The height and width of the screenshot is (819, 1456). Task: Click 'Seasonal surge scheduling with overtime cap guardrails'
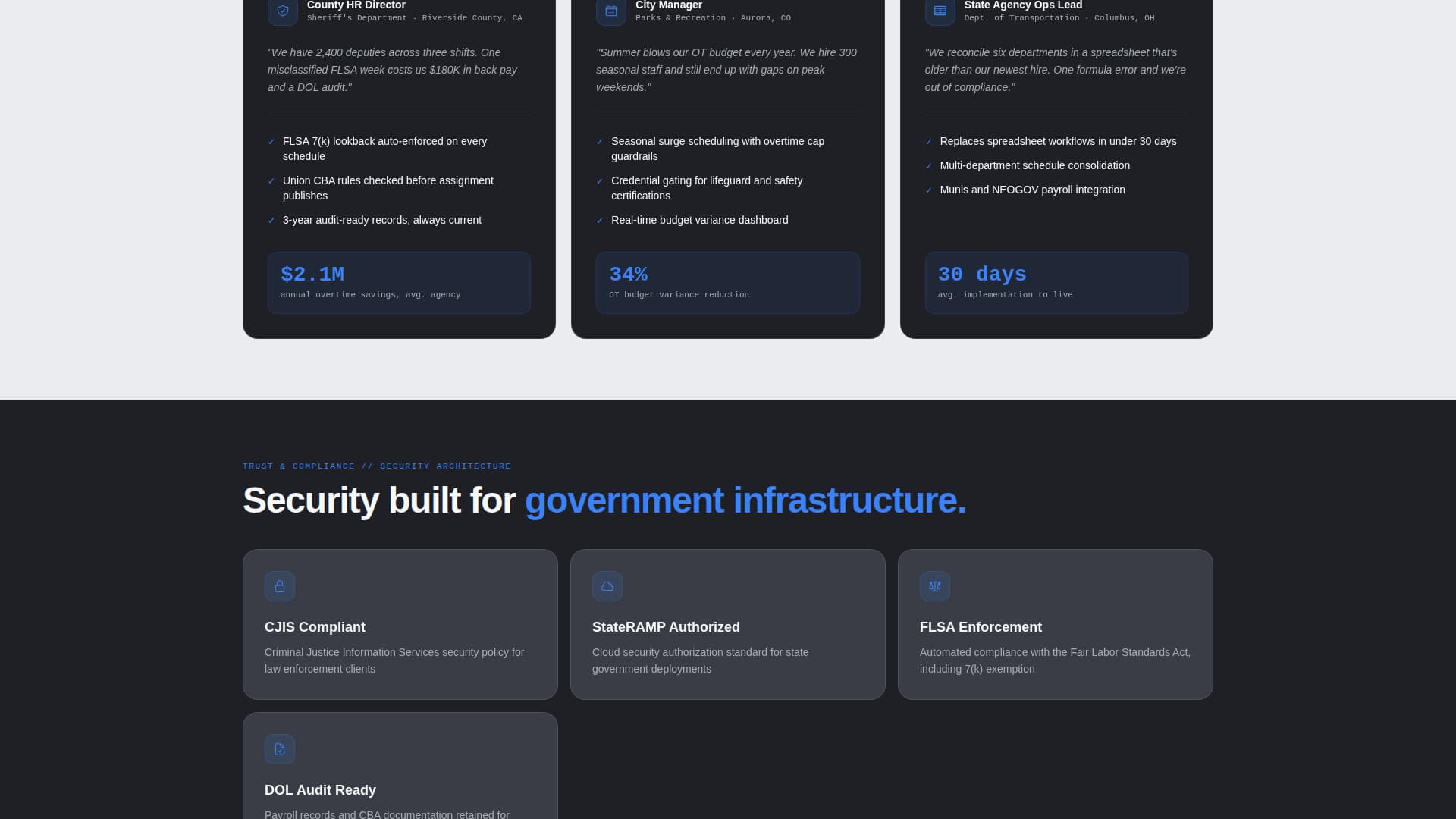coord(717,149)
